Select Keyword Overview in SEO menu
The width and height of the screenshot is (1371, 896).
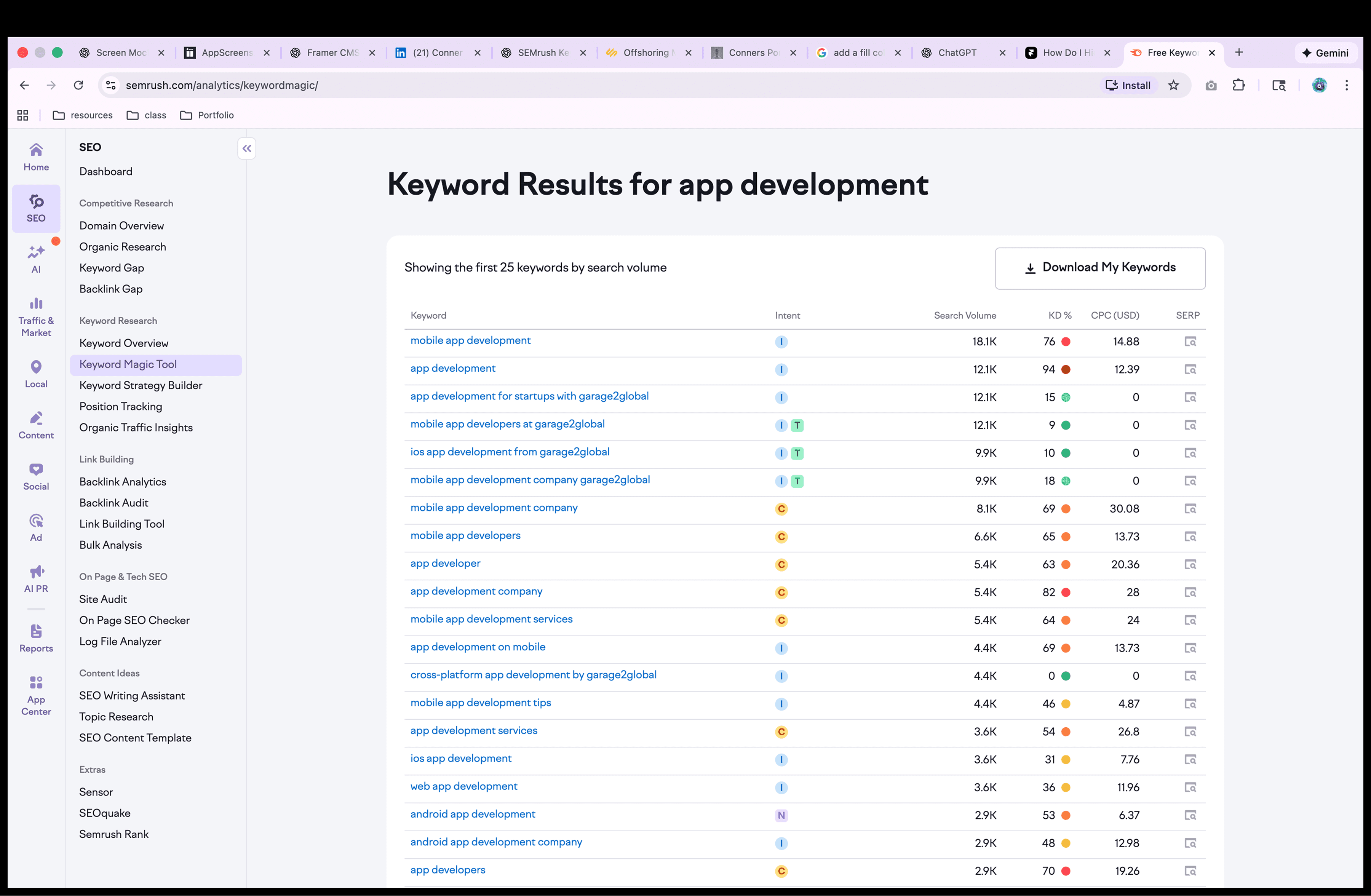click(x=124, y=343)
